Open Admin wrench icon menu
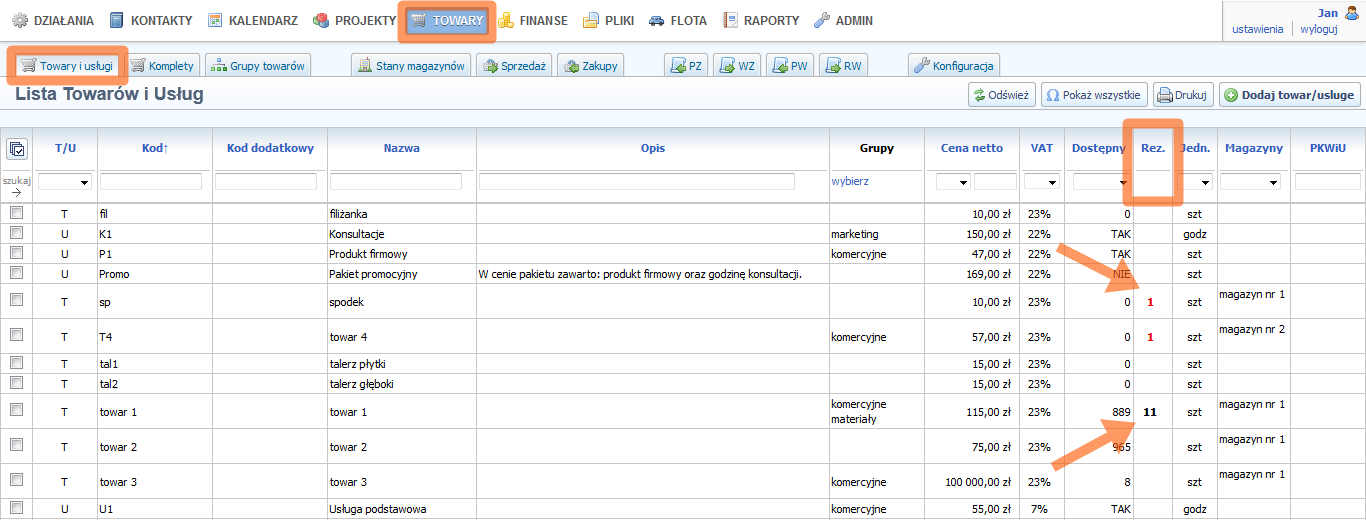The image size is (1366, 520). pos(822,20)
